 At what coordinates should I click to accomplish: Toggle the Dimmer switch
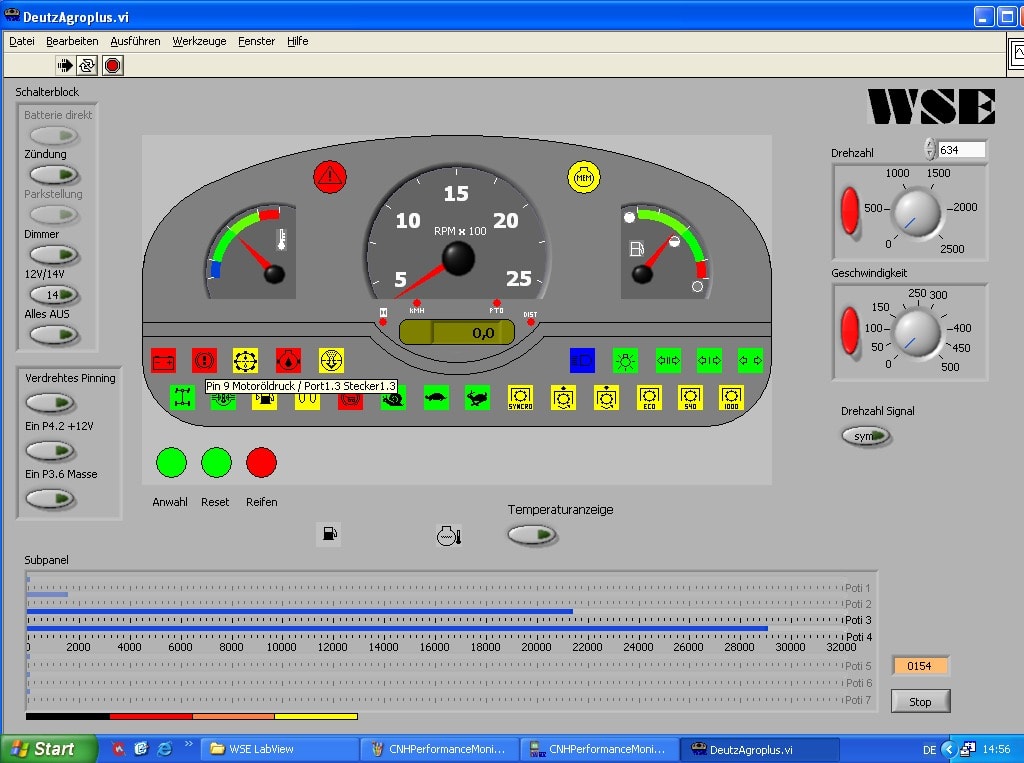pos(54,255)
